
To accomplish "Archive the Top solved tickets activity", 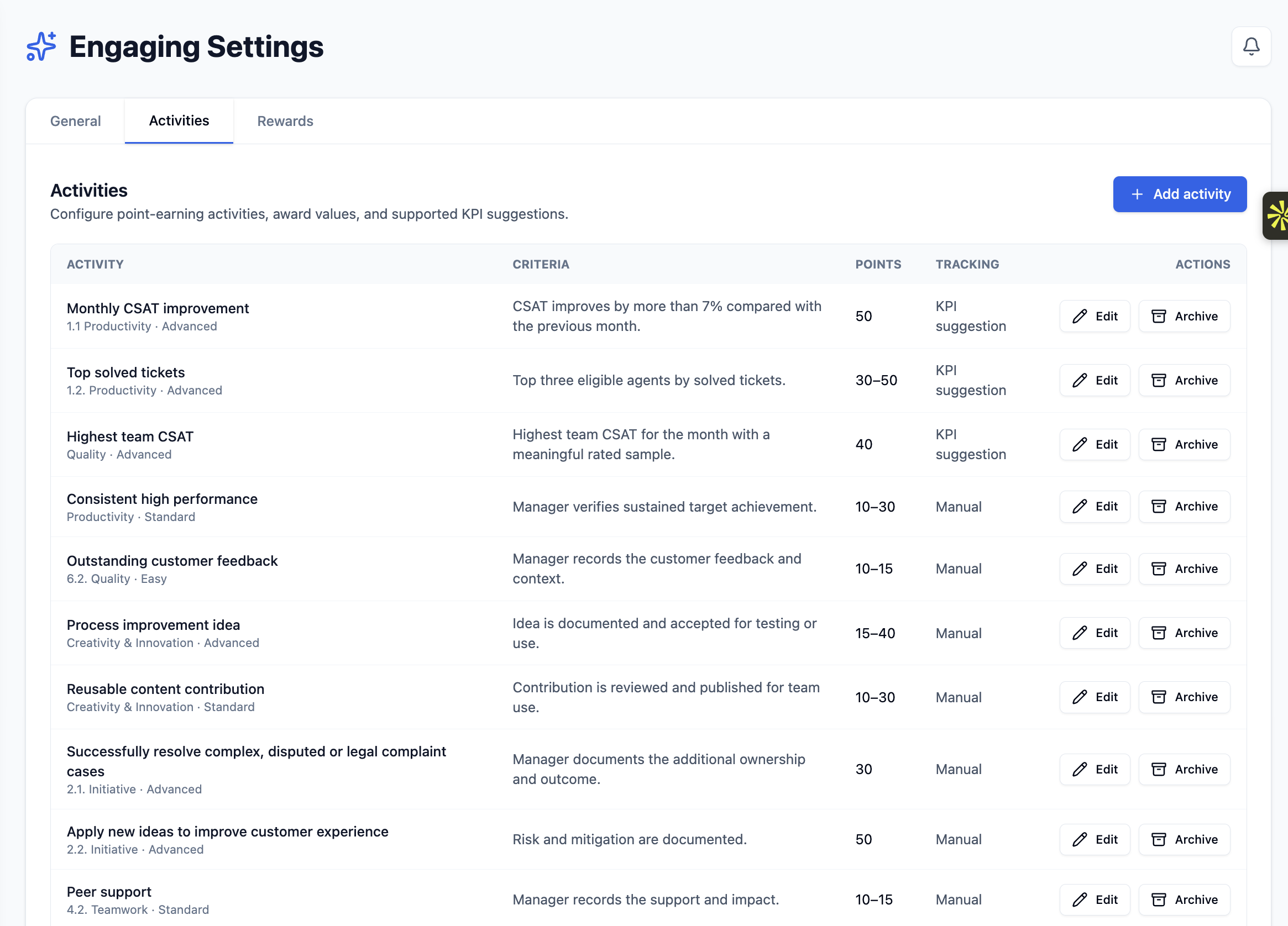I will (1184, 380).
